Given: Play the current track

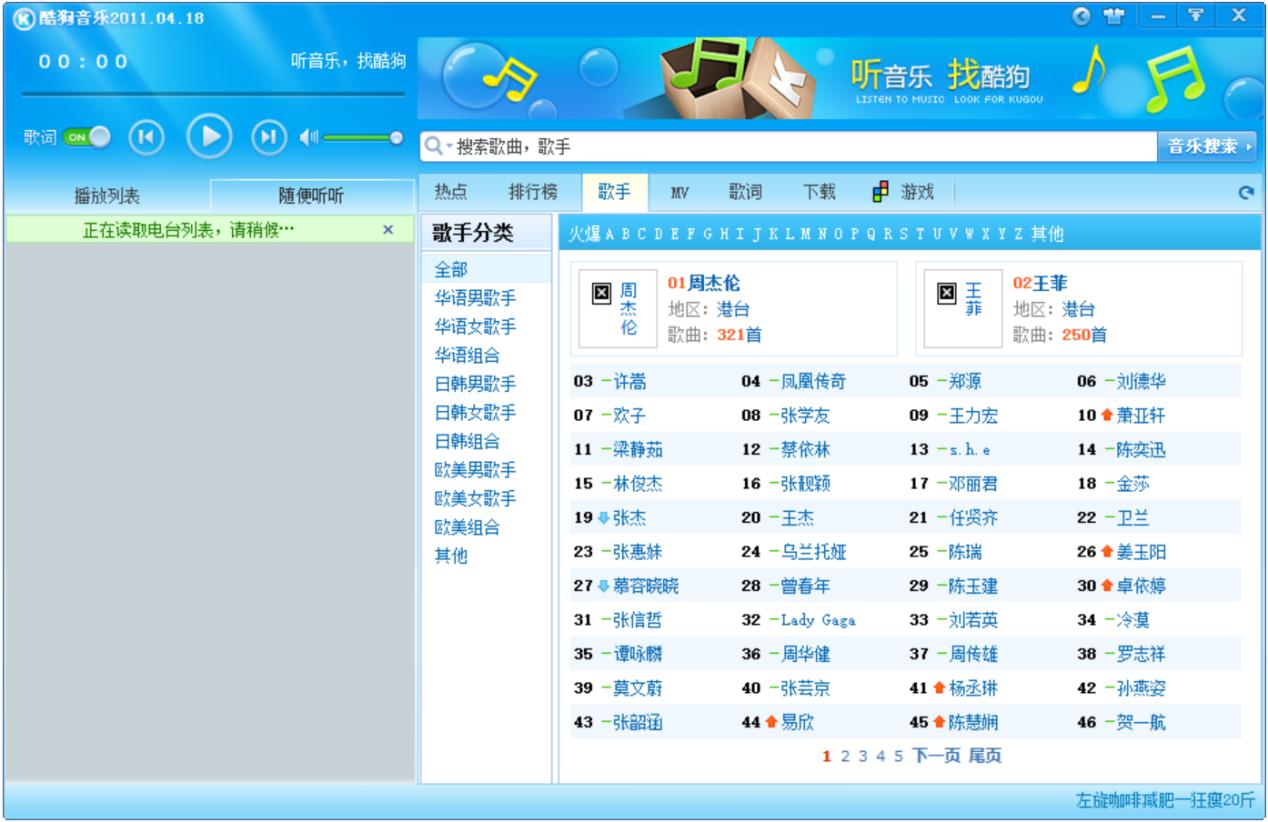Looking at the screenshot, I should pyautogui.click(x=210, y=137).
